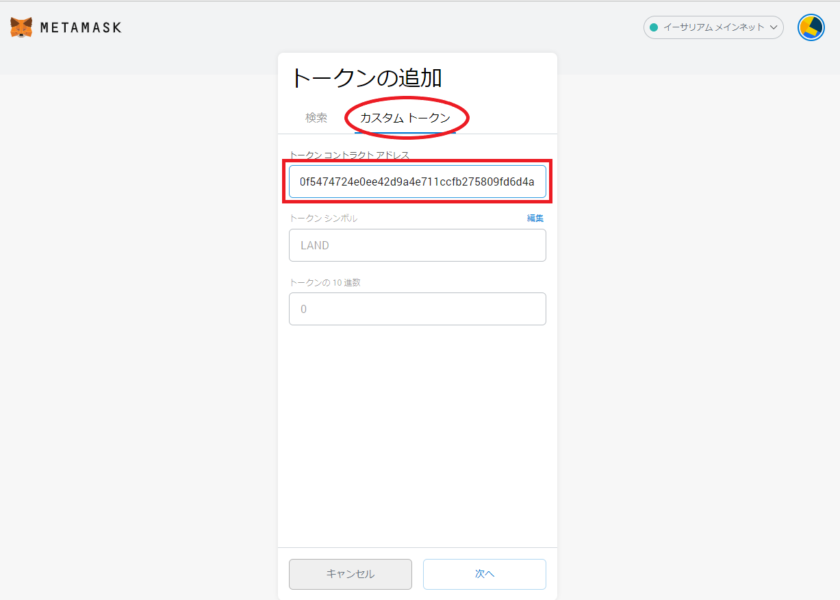Image resolution: width=840 pixels, height=600 pixels.
Task: Switch to the 検索 tab
Action: pyautogui.click(x=316, y=118)
